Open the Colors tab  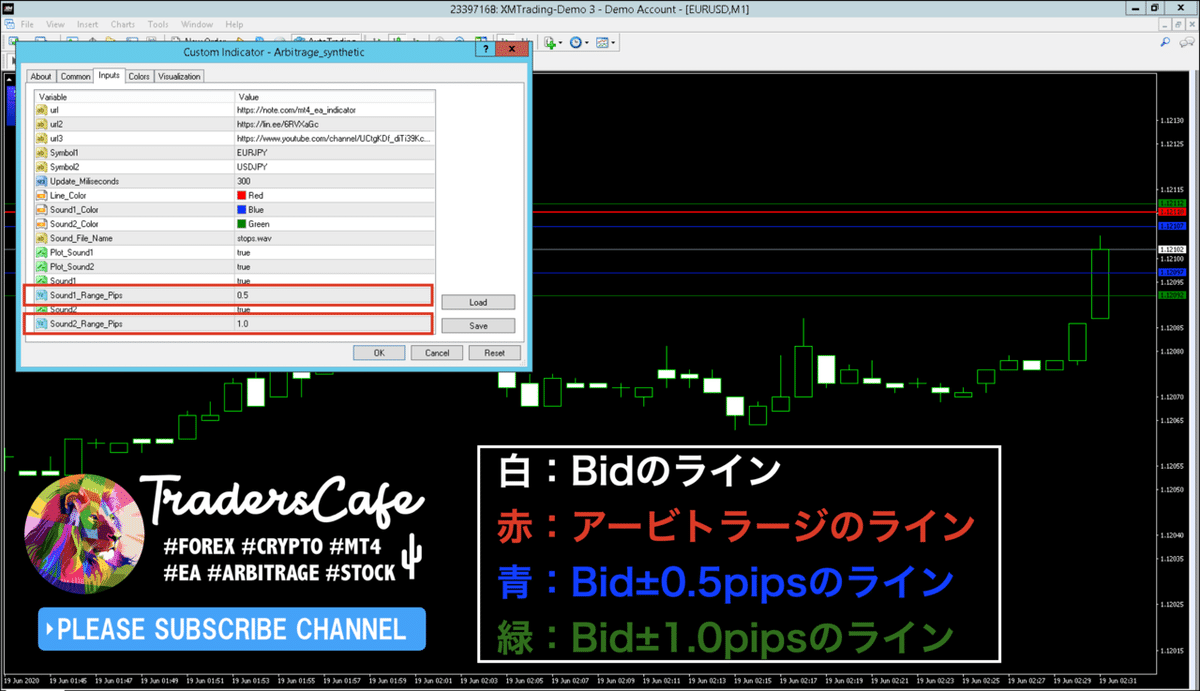click(x=139, y=76)
